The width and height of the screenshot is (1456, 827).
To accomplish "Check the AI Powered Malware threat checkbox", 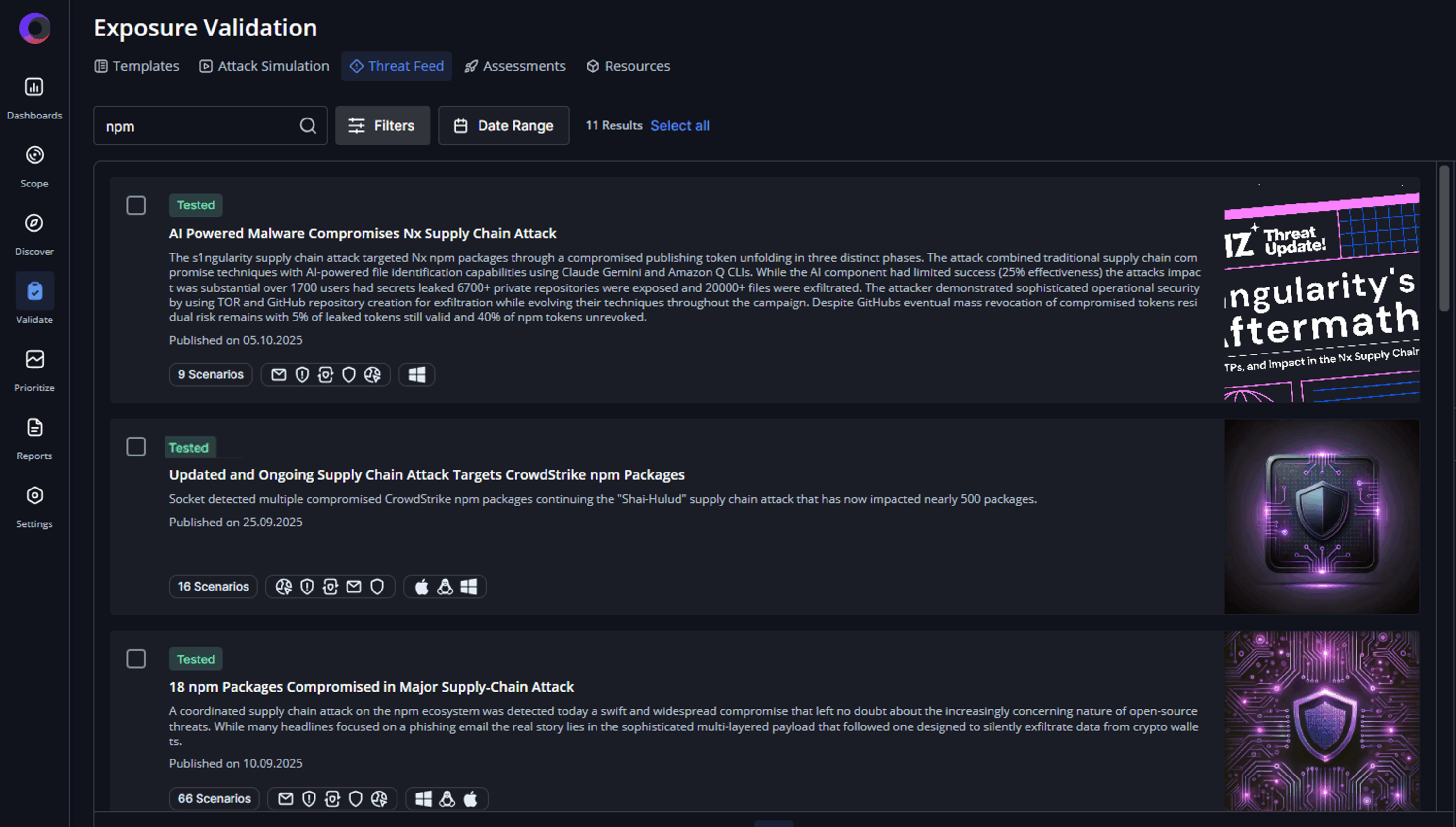I will tap(136, 205).
